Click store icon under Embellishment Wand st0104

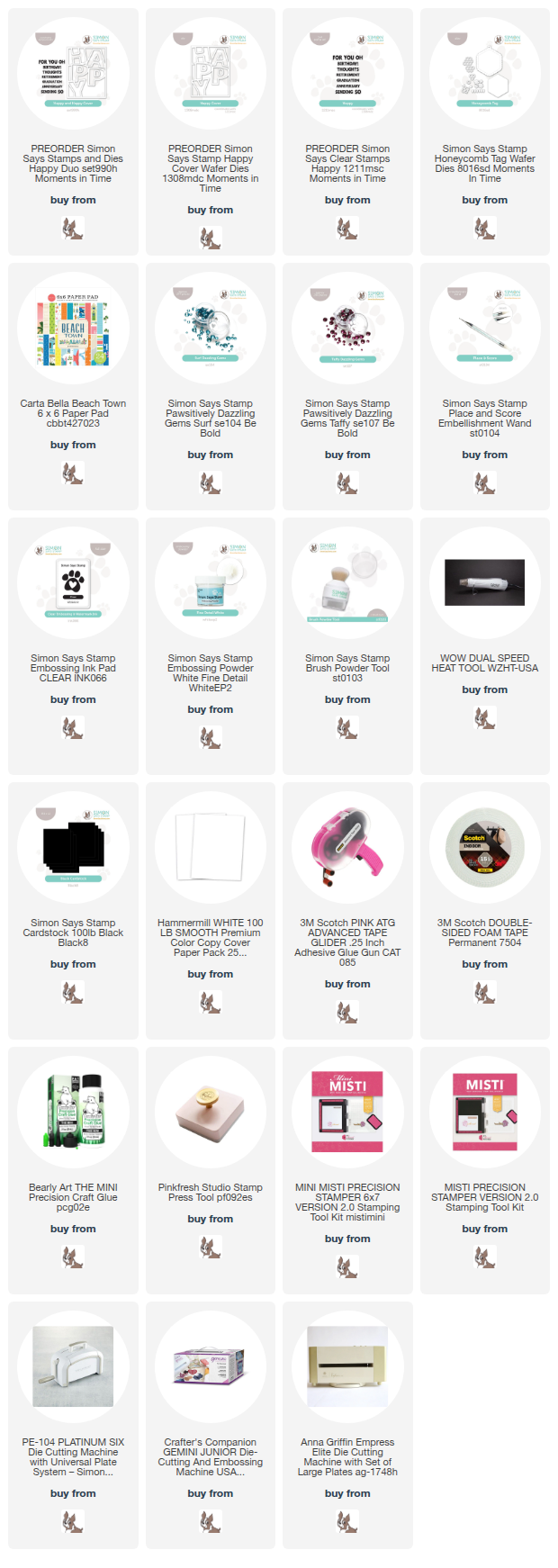click(x=485, y=483)
